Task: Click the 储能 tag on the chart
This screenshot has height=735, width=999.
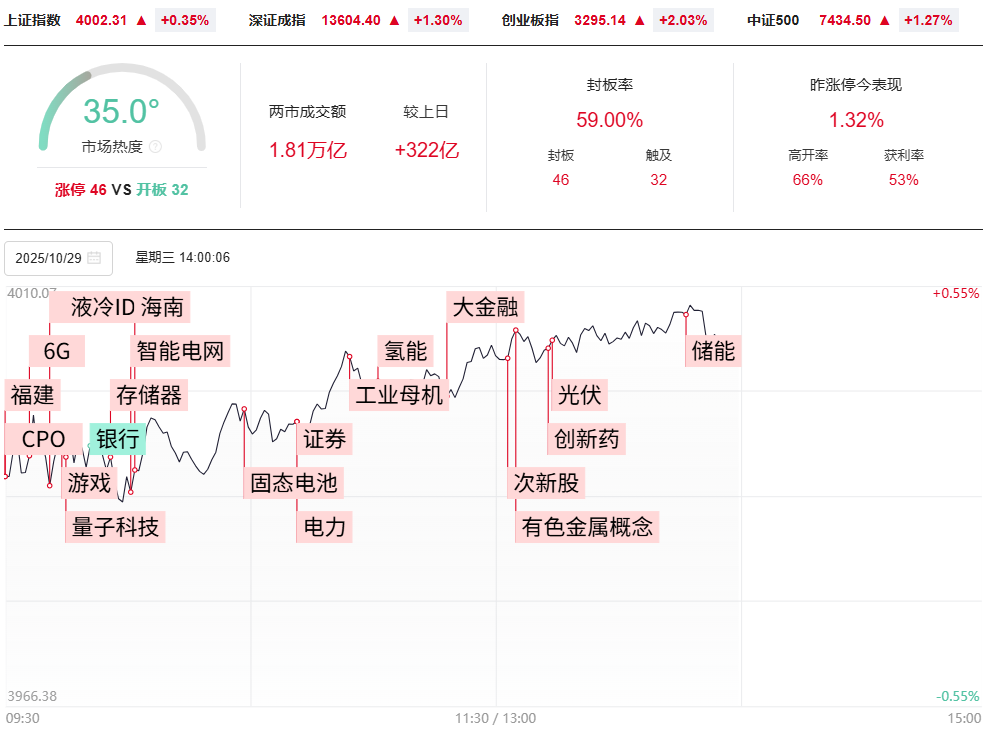Action: point(713,351)
